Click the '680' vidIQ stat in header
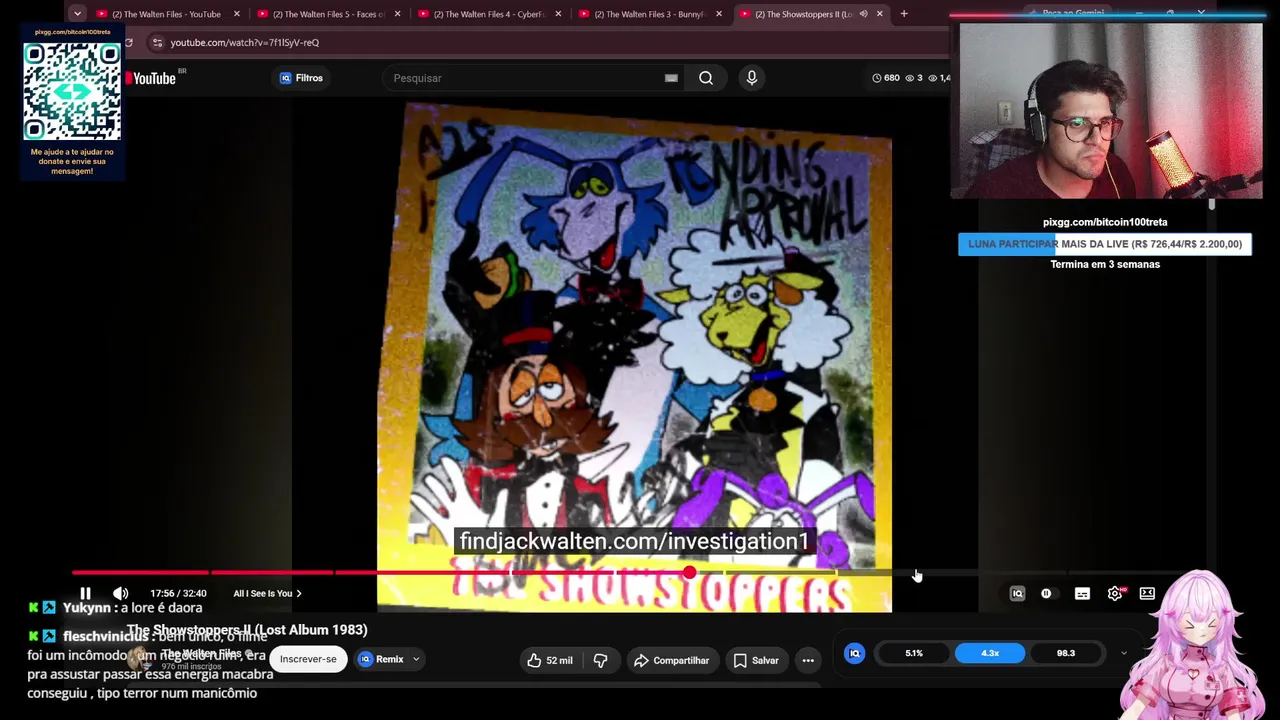 (x=886, y=78)
